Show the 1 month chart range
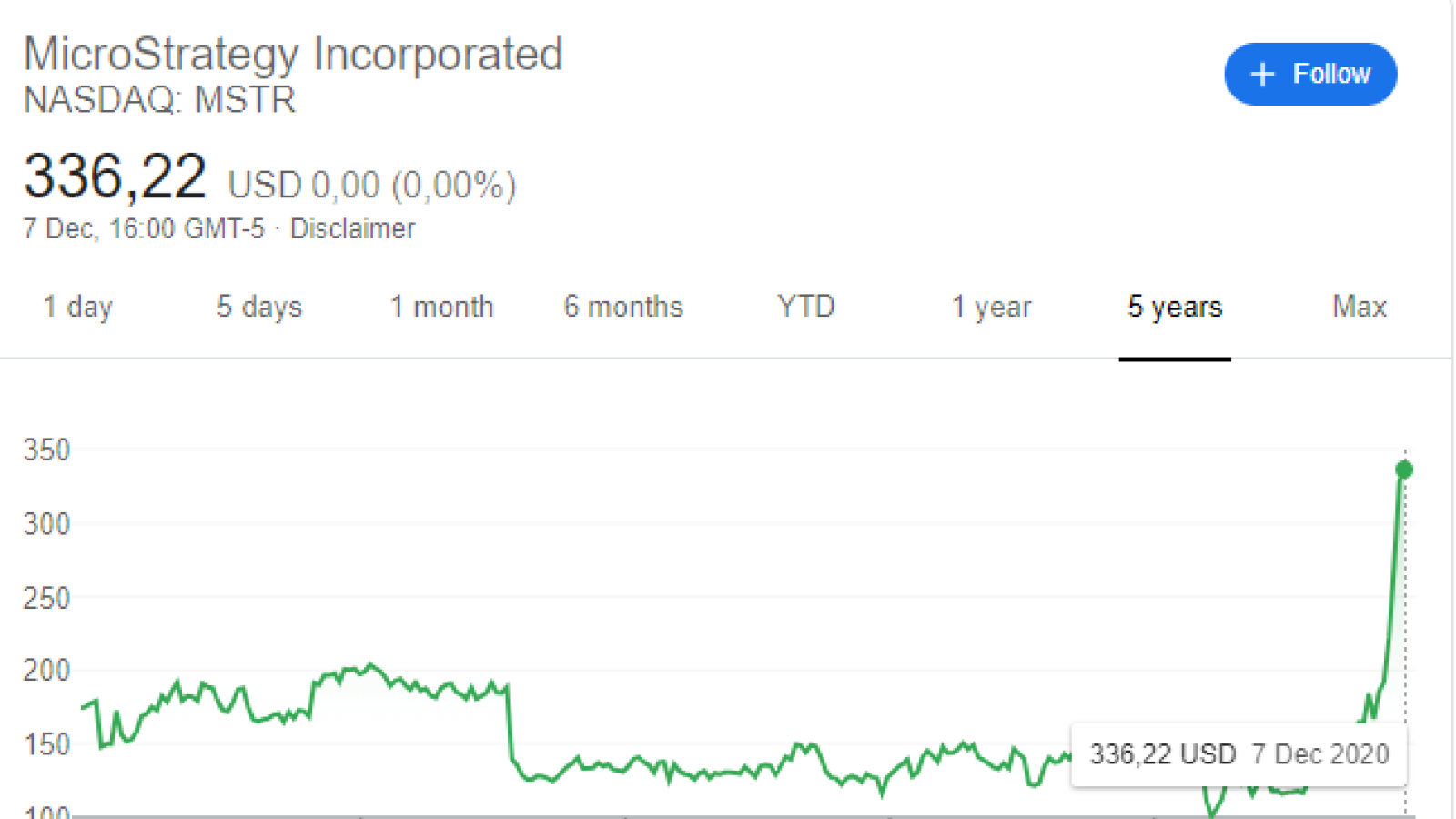This screenshot has height=819, width=1456. pyautogui.click(x=442, y=307)
